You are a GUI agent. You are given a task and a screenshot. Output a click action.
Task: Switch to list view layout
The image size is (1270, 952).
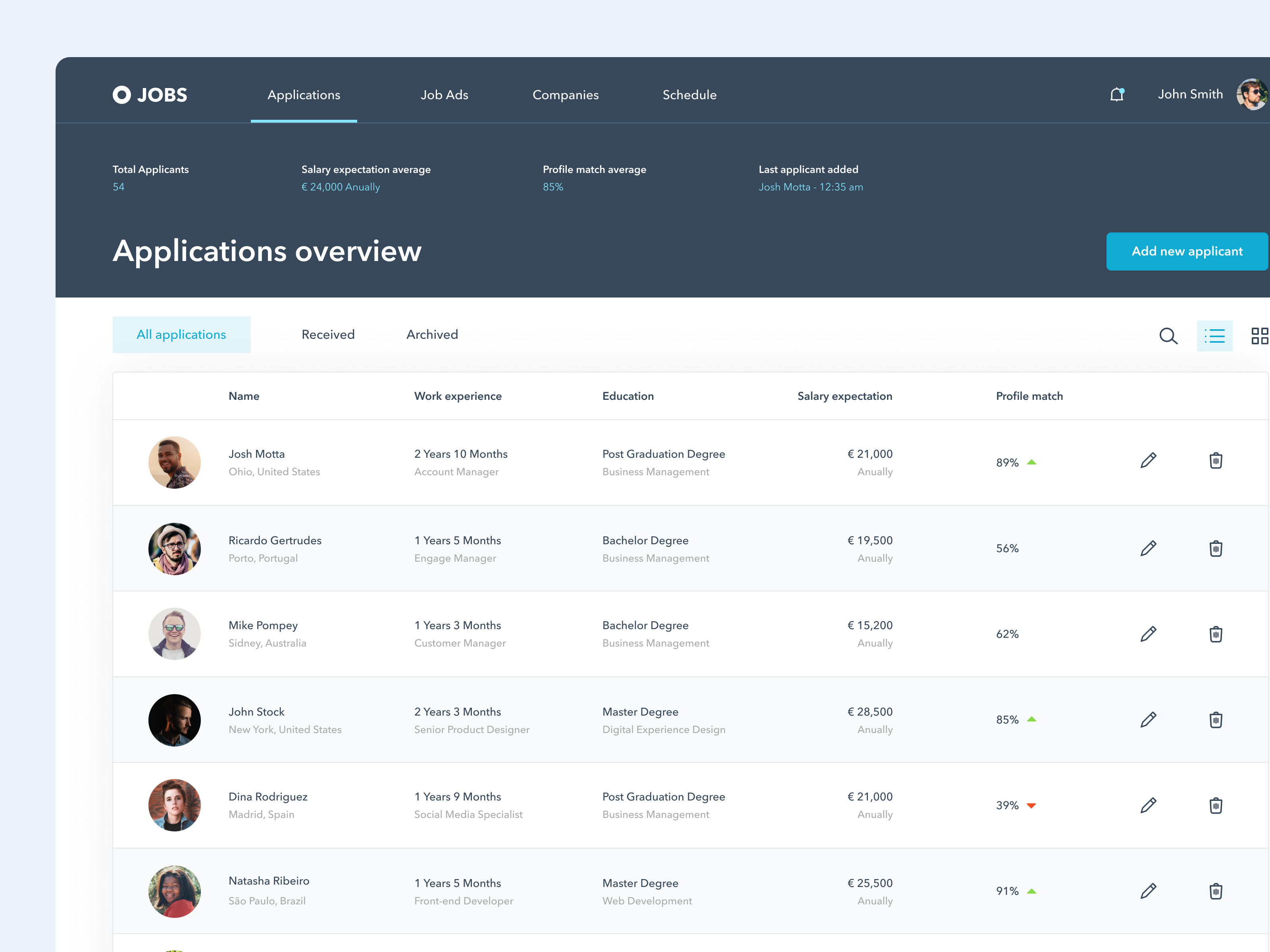coord(1214,336)
